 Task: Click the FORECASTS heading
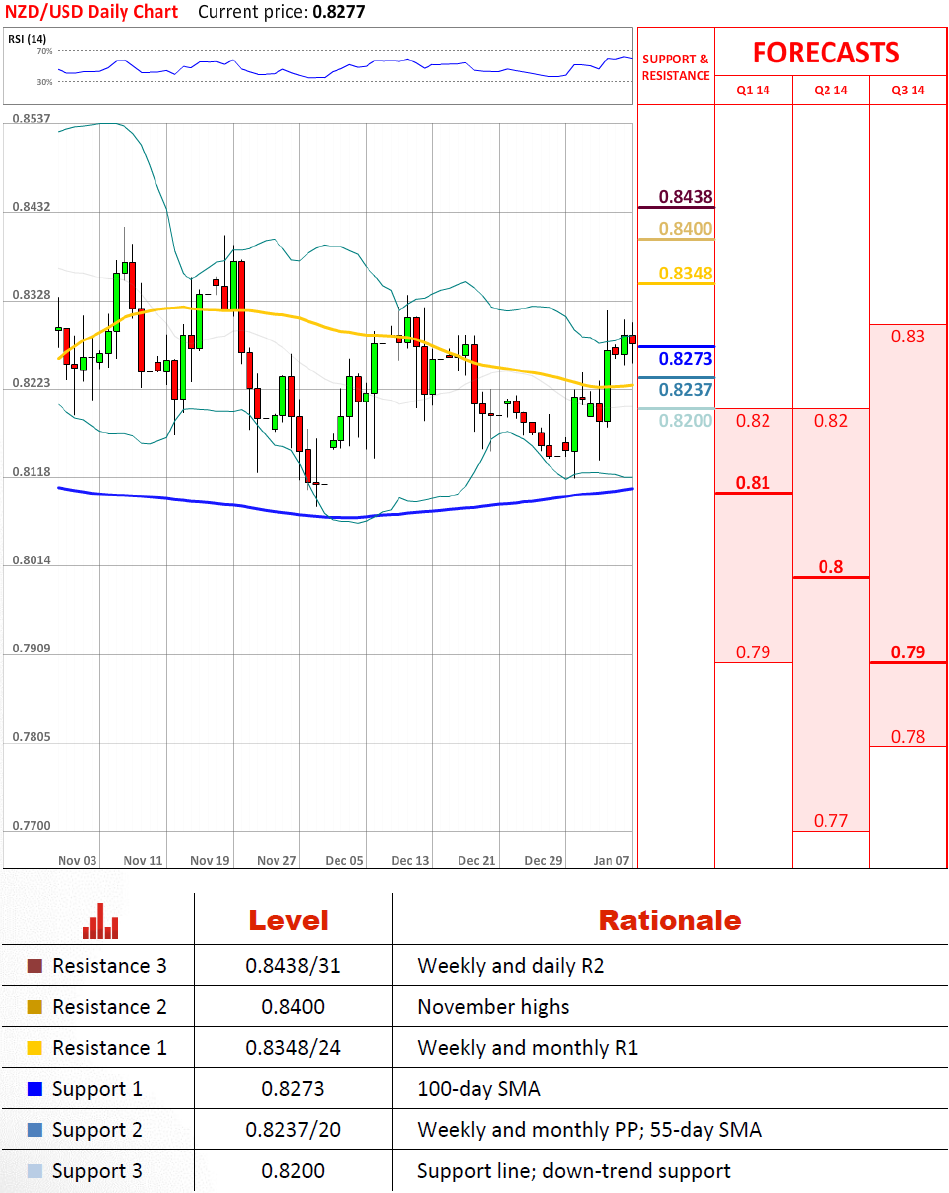pos(826,52)
